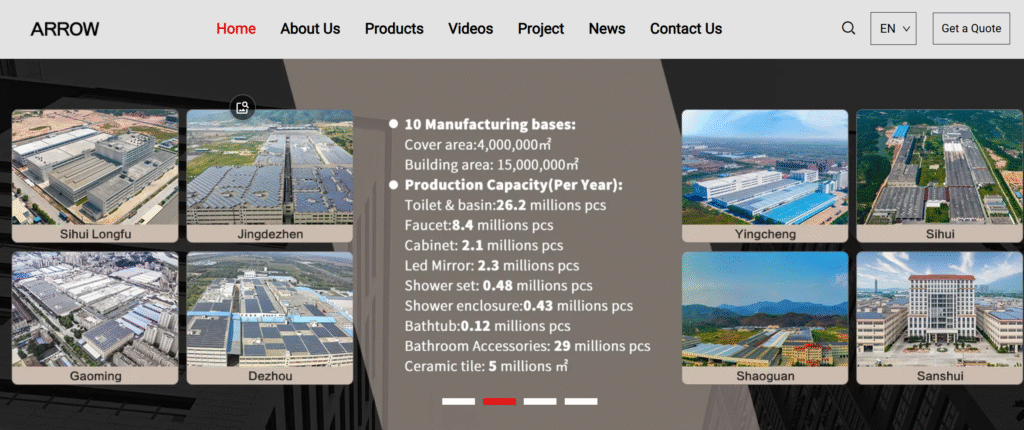
Task: Open the Project menu item
Action: pos(541,28)
